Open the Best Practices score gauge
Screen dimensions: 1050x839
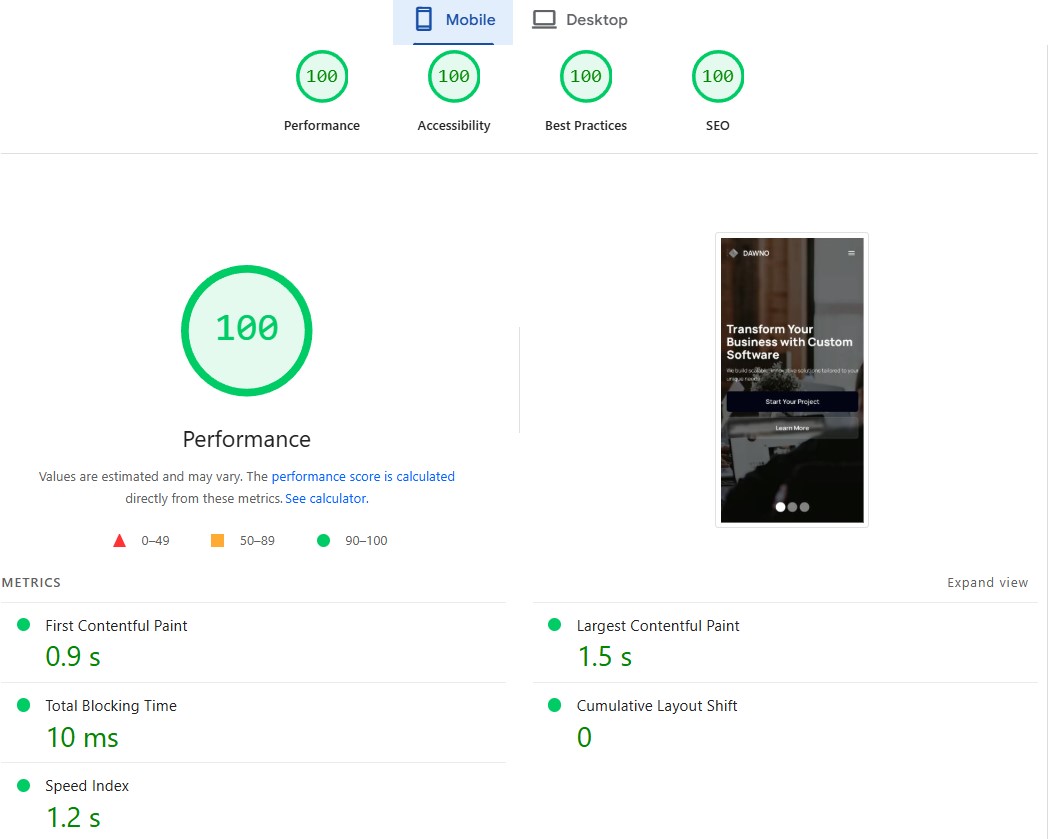586,76
